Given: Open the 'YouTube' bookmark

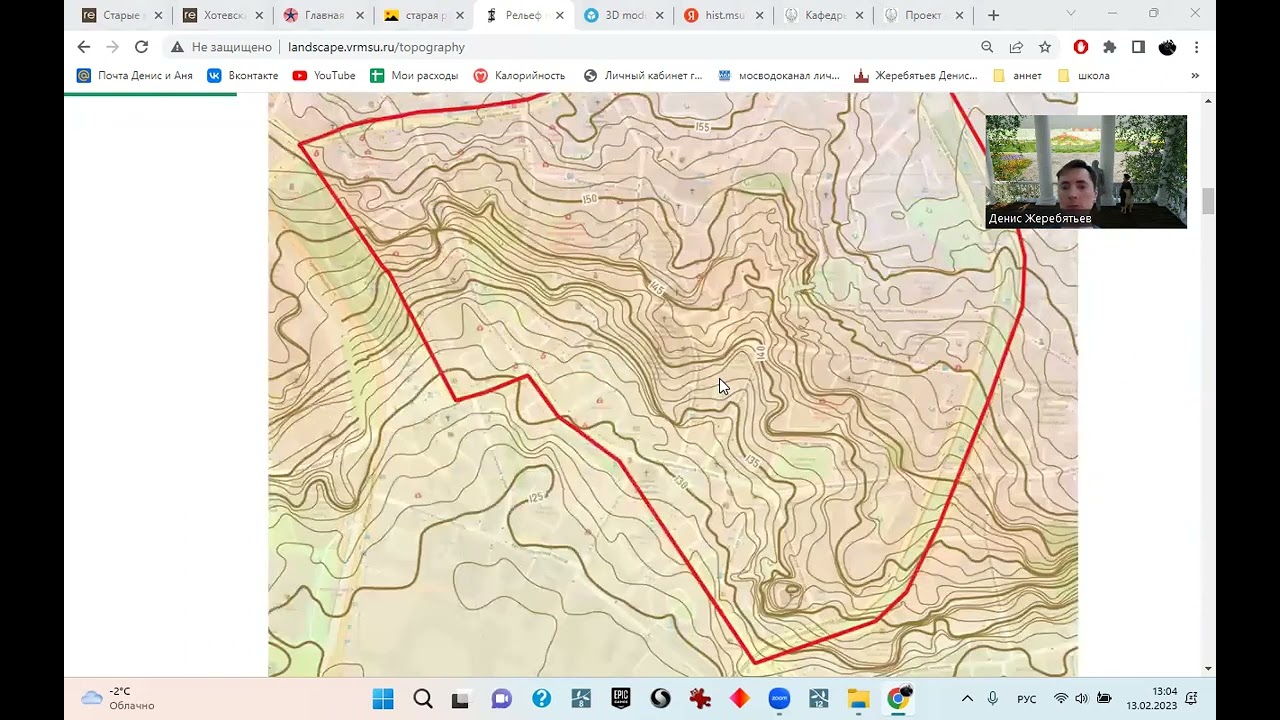Looking at the screenshot, I should pyautogui.click(x=324, y=75).
